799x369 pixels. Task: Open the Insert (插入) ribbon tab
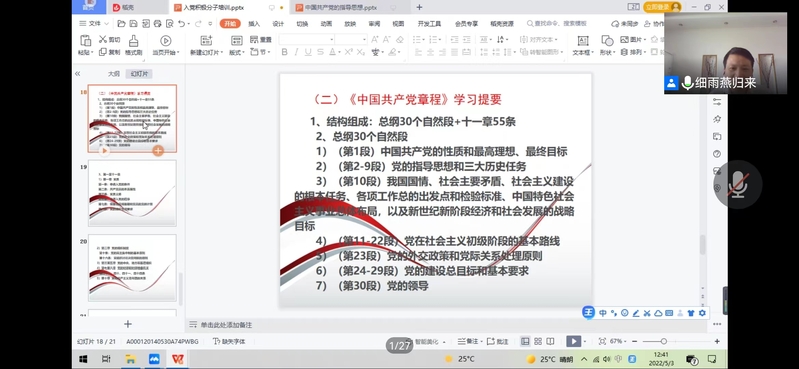tap(254, 23)
